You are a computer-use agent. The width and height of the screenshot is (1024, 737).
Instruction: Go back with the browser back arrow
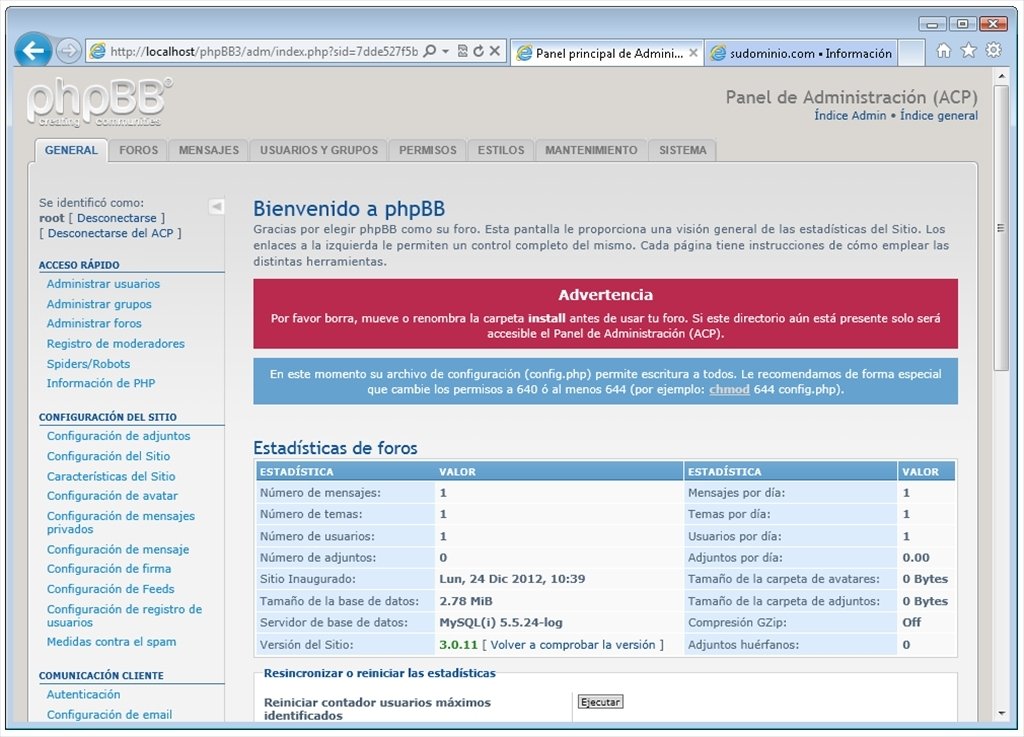(33, 50)
